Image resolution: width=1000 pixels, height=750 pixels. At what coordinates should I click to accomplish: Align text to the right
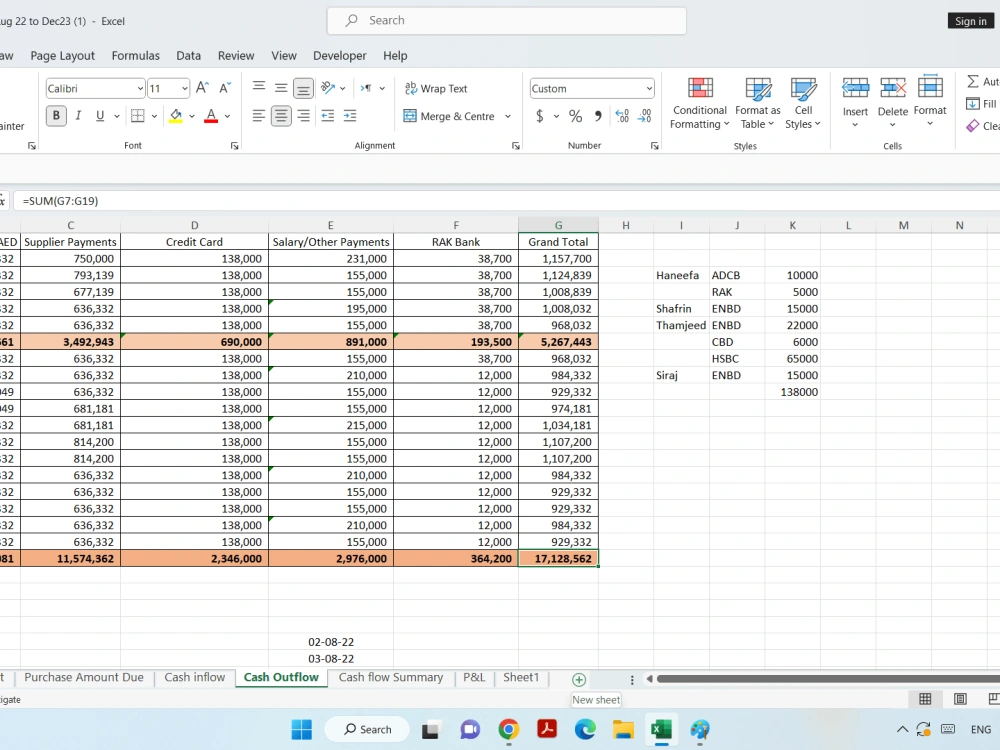304,115
